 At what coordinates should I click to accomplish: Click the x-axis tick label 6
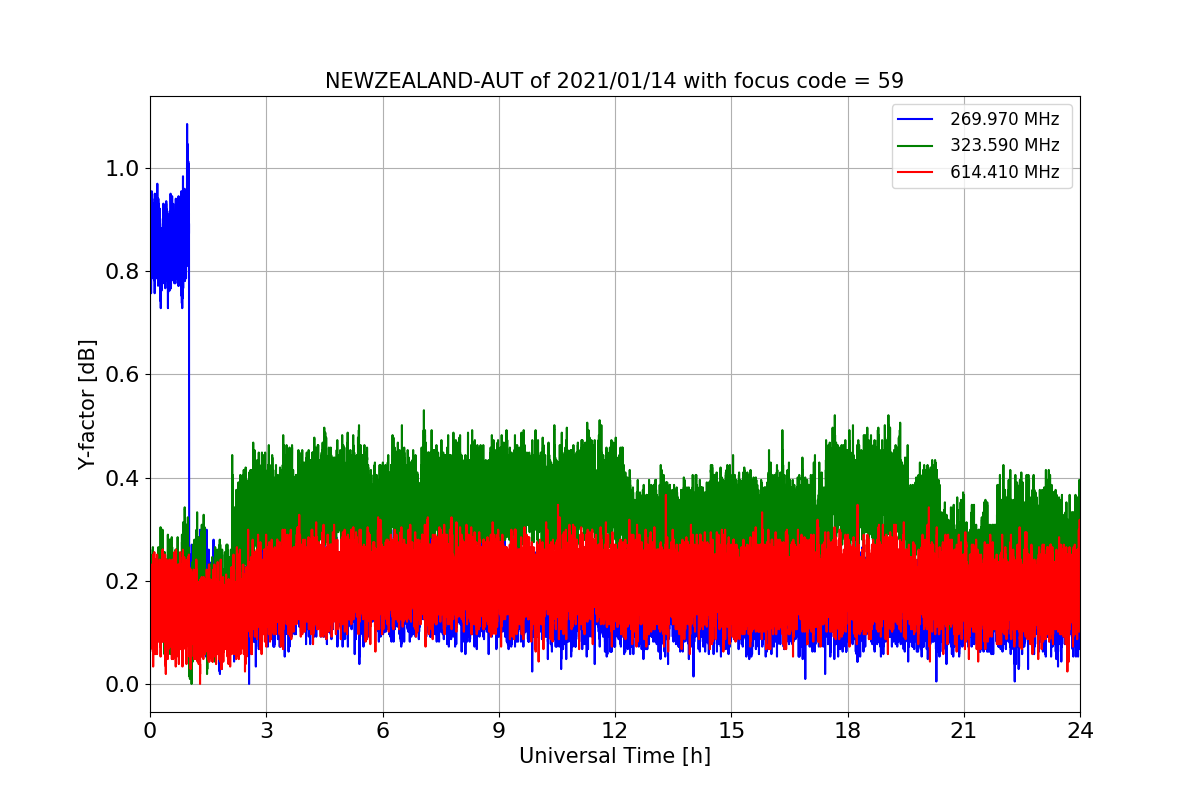382,731
